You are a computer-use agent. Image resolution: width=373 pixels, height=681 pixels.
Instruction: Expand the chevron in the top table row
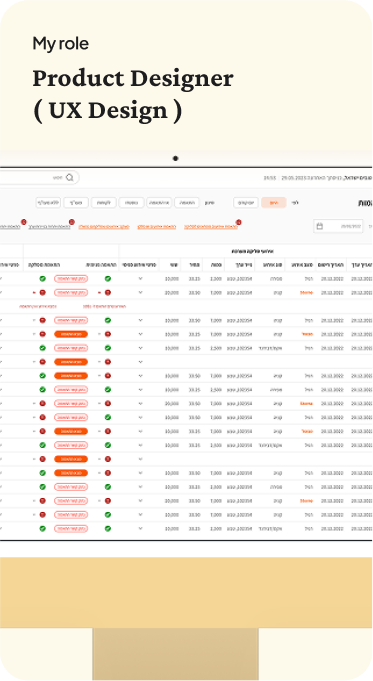(140, 279)
